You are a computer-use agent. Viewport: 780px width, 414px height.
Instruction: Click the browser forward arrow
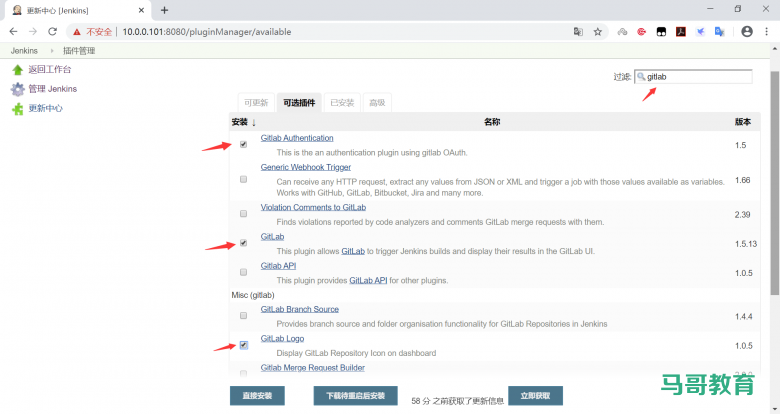pos(33,31)
